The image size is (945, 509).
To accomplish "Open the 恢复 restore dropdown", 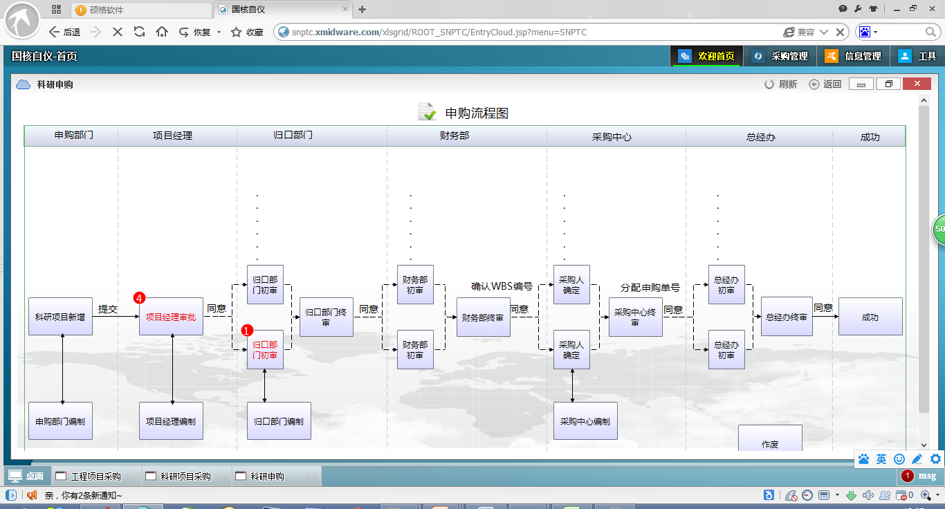I will point(219,32).
